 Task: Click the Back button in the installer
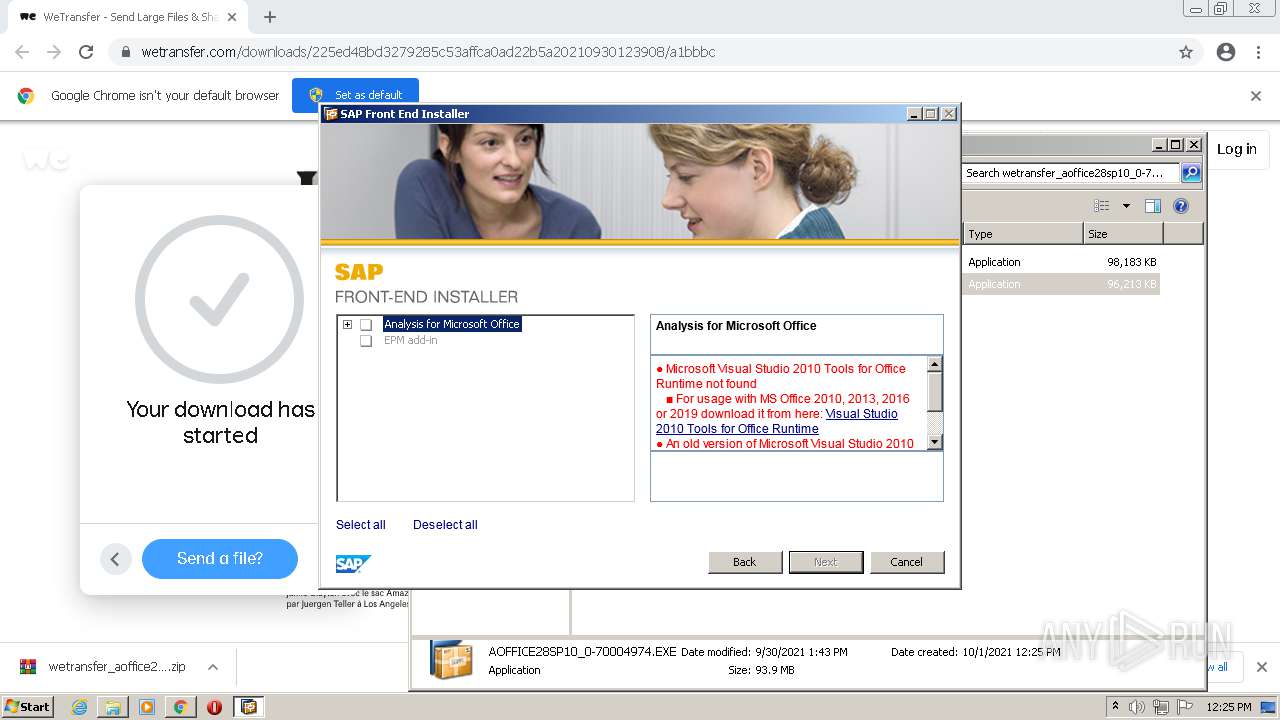click(x=745, y=562)
